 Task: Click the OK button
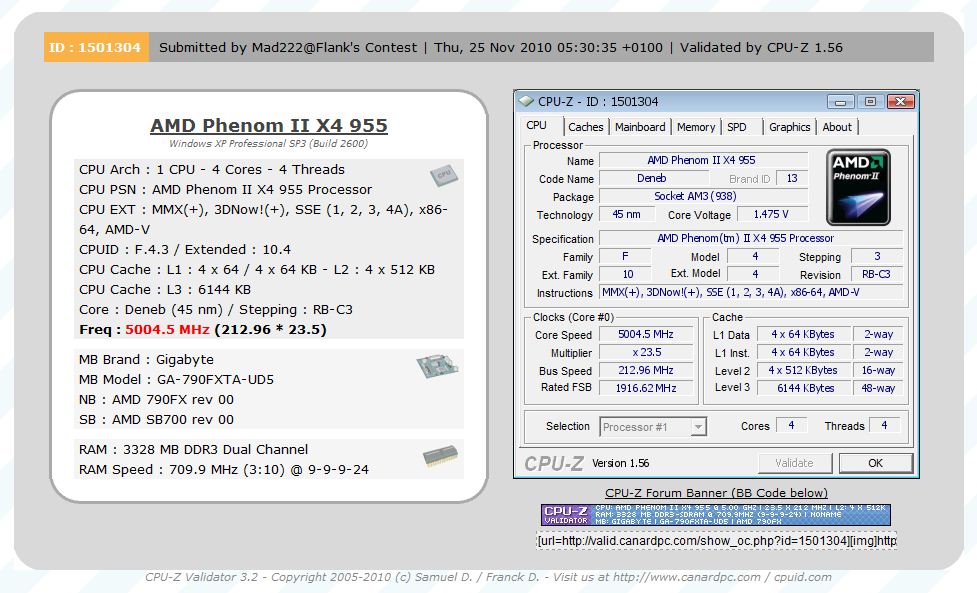pyautogui.click(x=875, y=463)
